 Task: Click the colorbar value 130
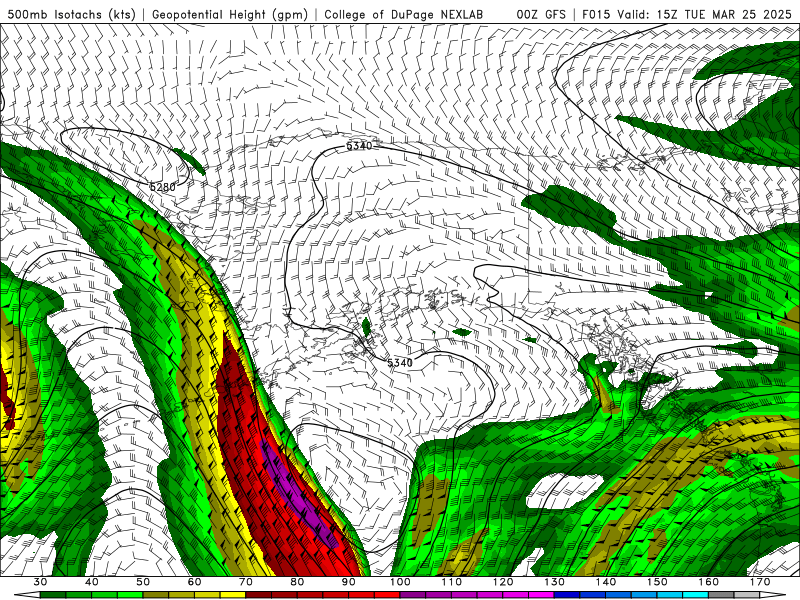click(555, 582)
